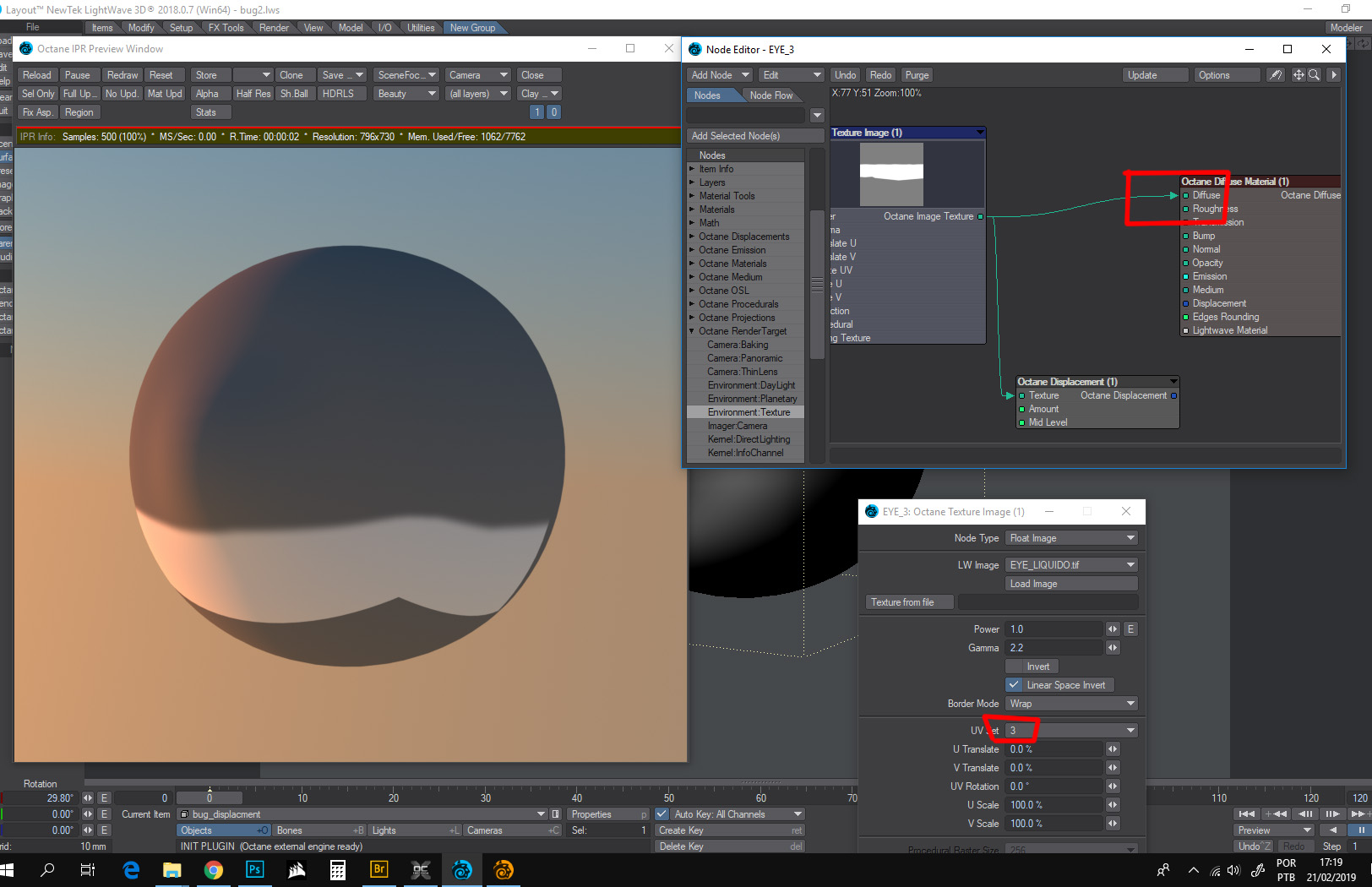Open File Explorer from the taskbar
Viewport: 1372px width, 887px height.
[171, 870]
